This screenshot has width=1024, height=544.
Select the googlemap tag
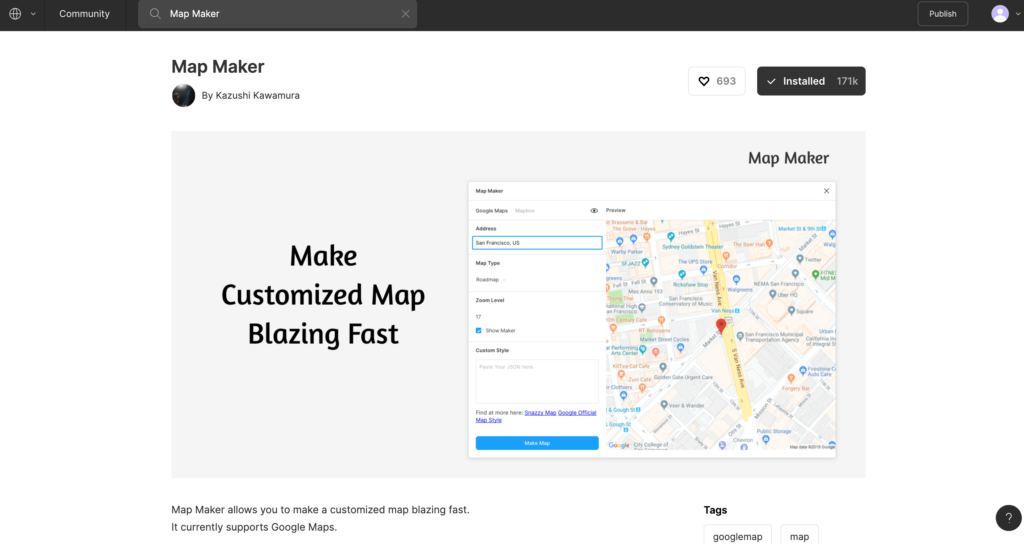click(737, 536)
